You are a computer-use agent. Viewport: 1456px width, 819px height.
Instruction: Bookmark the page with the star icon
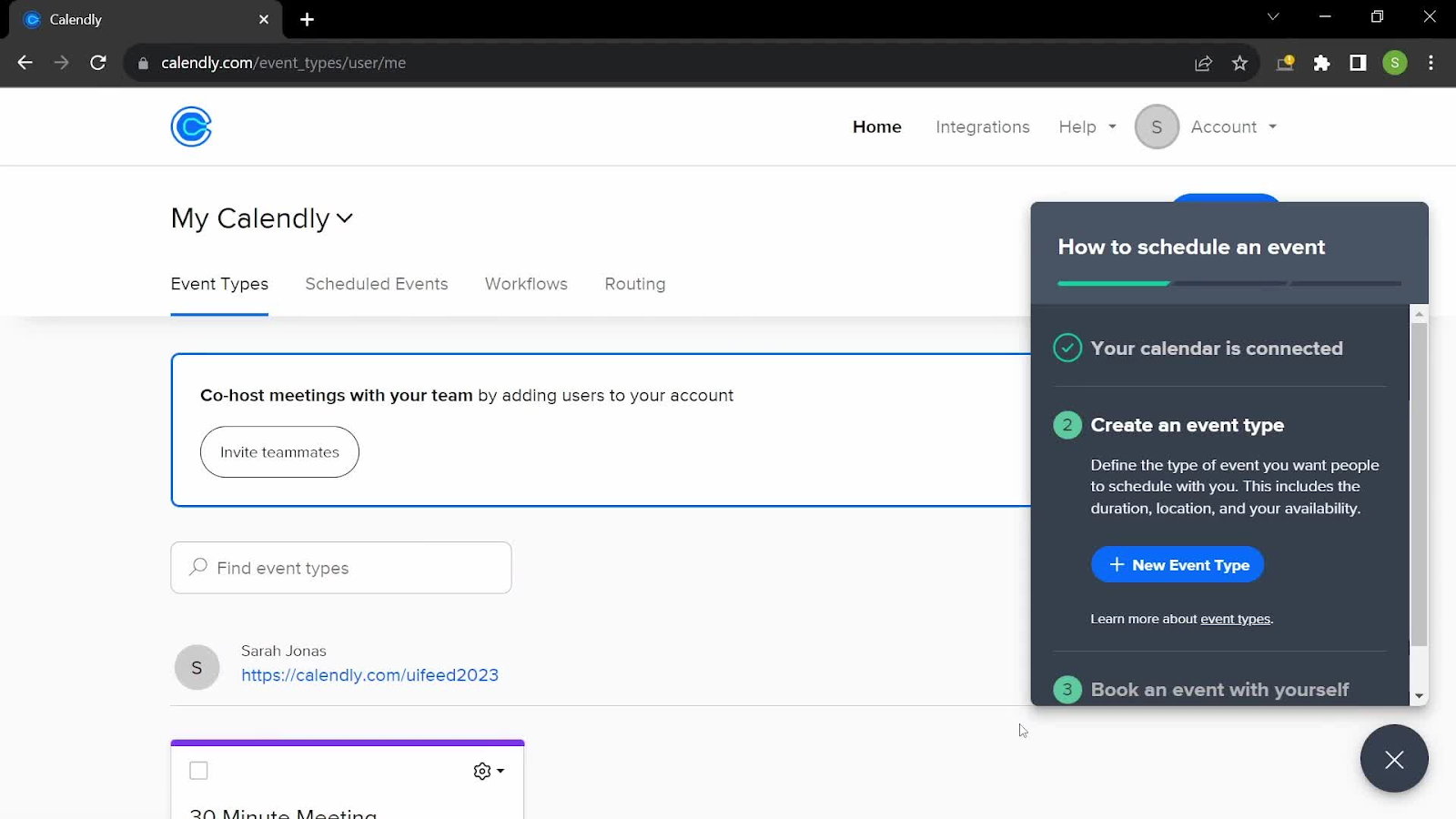[x=1239, y=63]
